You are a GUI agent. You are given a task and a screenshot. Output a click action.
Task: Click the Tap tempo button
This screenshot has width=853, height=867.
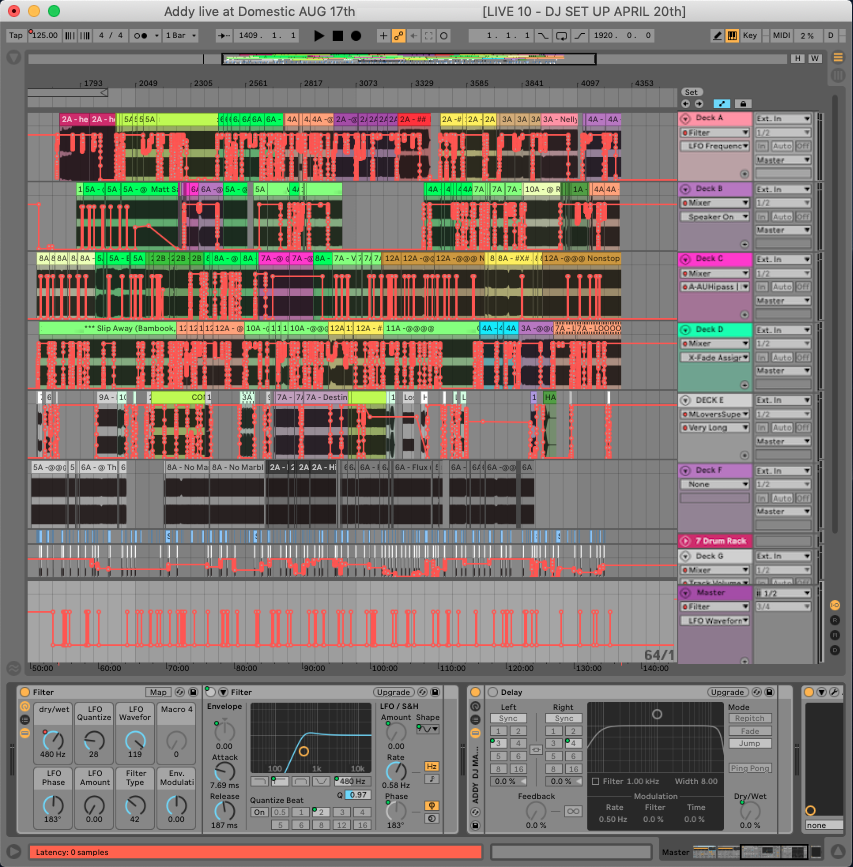[16, 35]
